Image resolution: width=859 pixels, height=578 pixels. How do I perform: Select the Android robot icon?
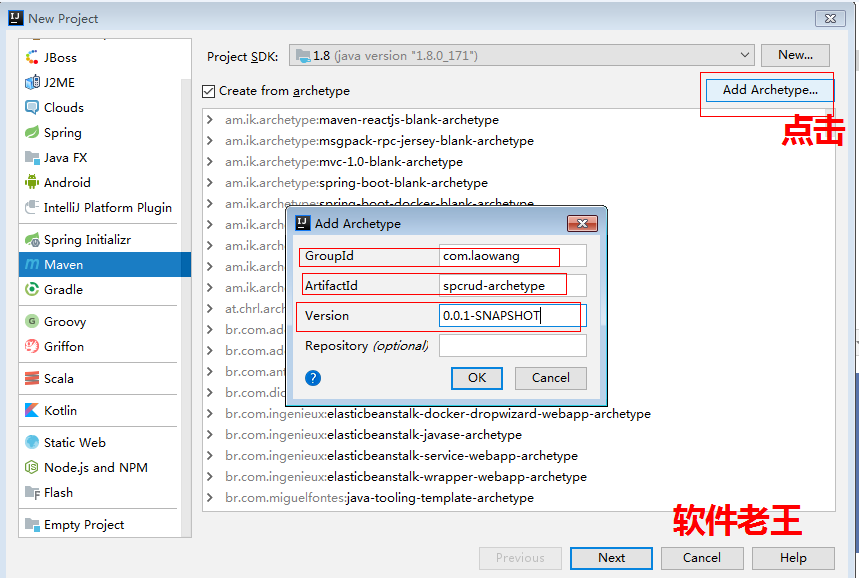click(32, 182)
